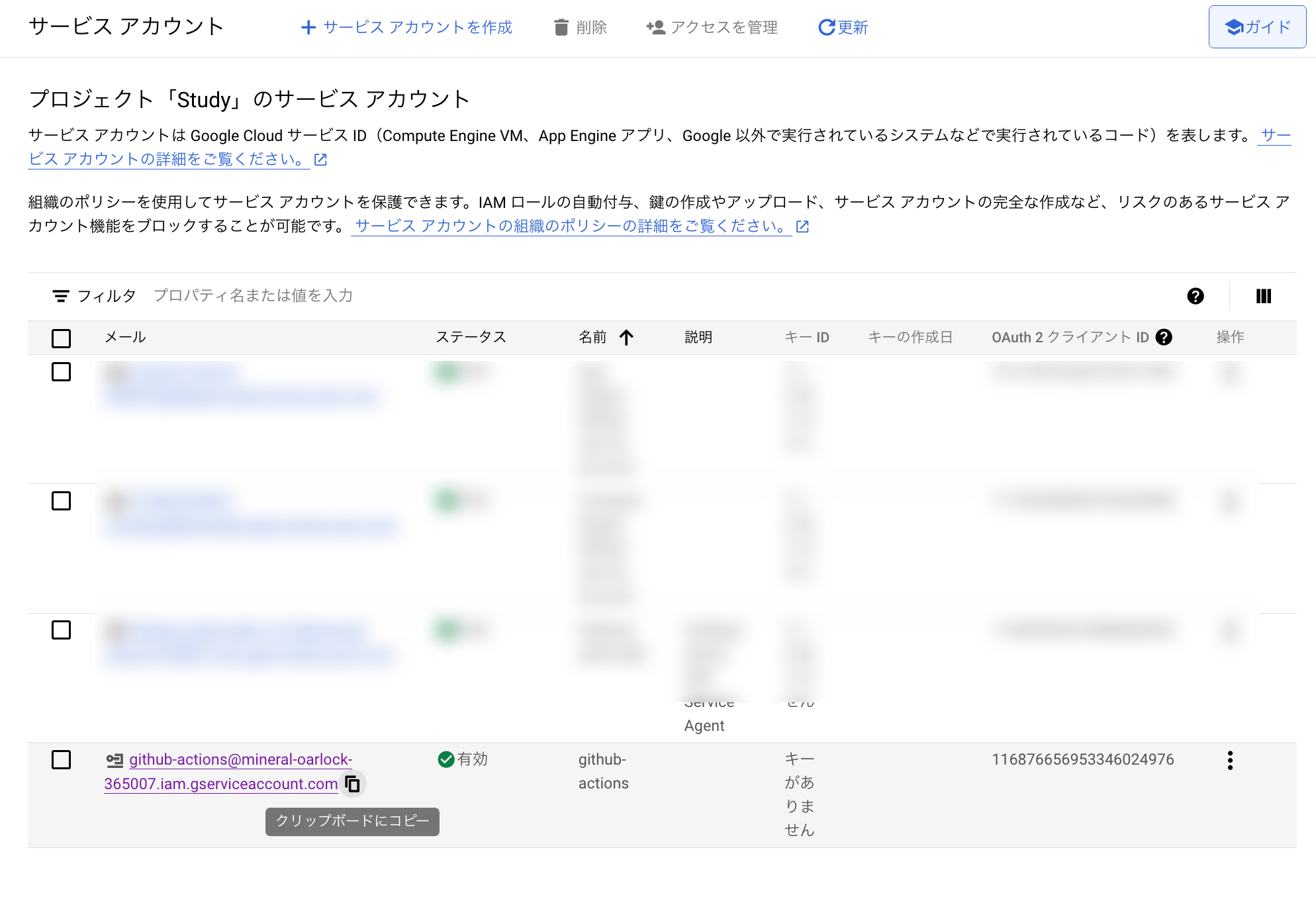Open the ガイド guide button
The width and height of the screenshot is (1316, 903).
[1256, 27]
